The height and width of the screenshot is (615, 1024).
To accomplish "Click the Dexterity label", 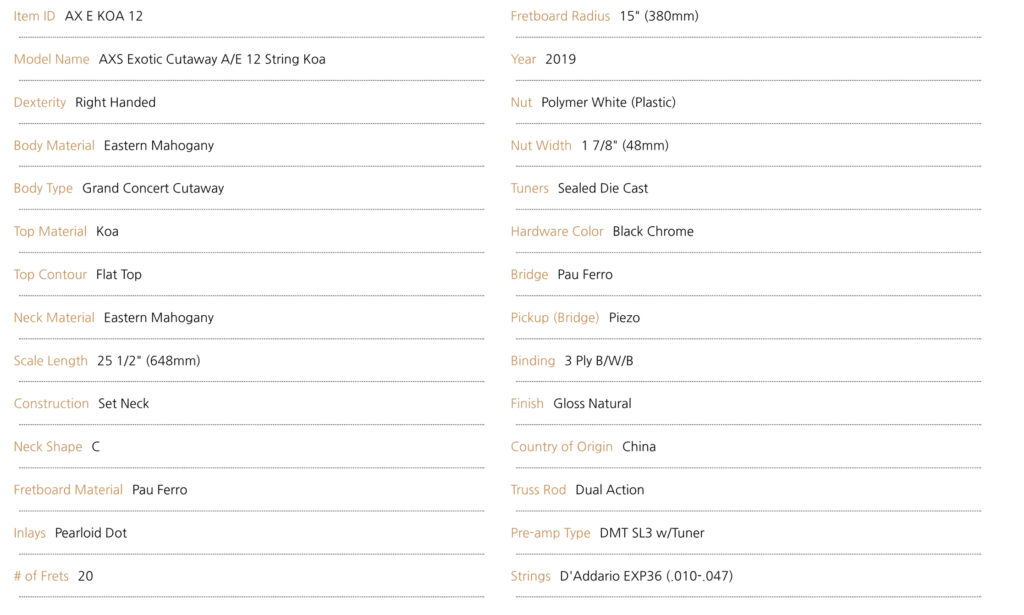I will point(40,102).
